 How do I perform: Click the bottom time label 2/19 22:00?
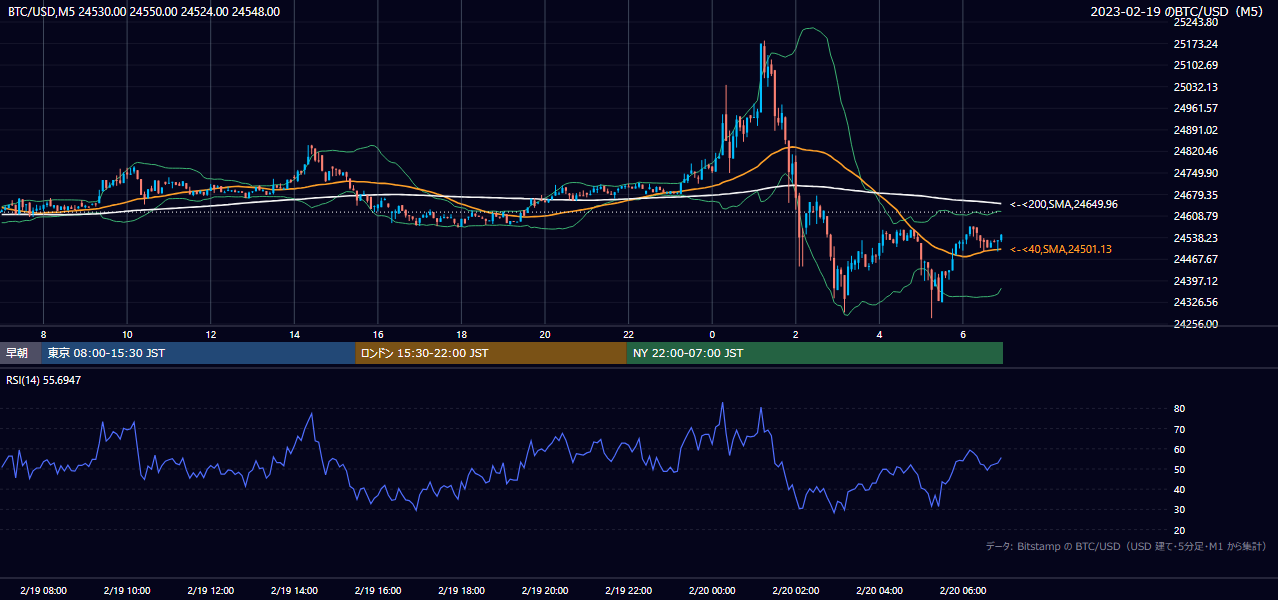pos(628,591)
